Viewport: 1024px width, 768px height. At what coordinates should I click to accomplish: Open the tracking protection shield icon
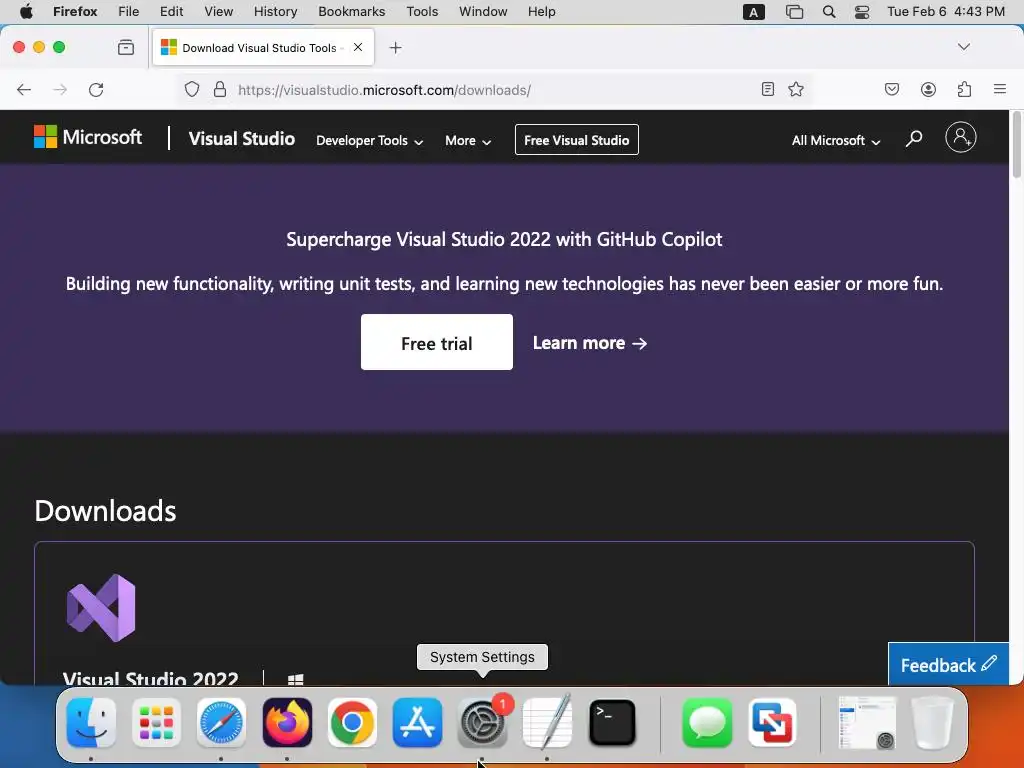click(191, 89)
